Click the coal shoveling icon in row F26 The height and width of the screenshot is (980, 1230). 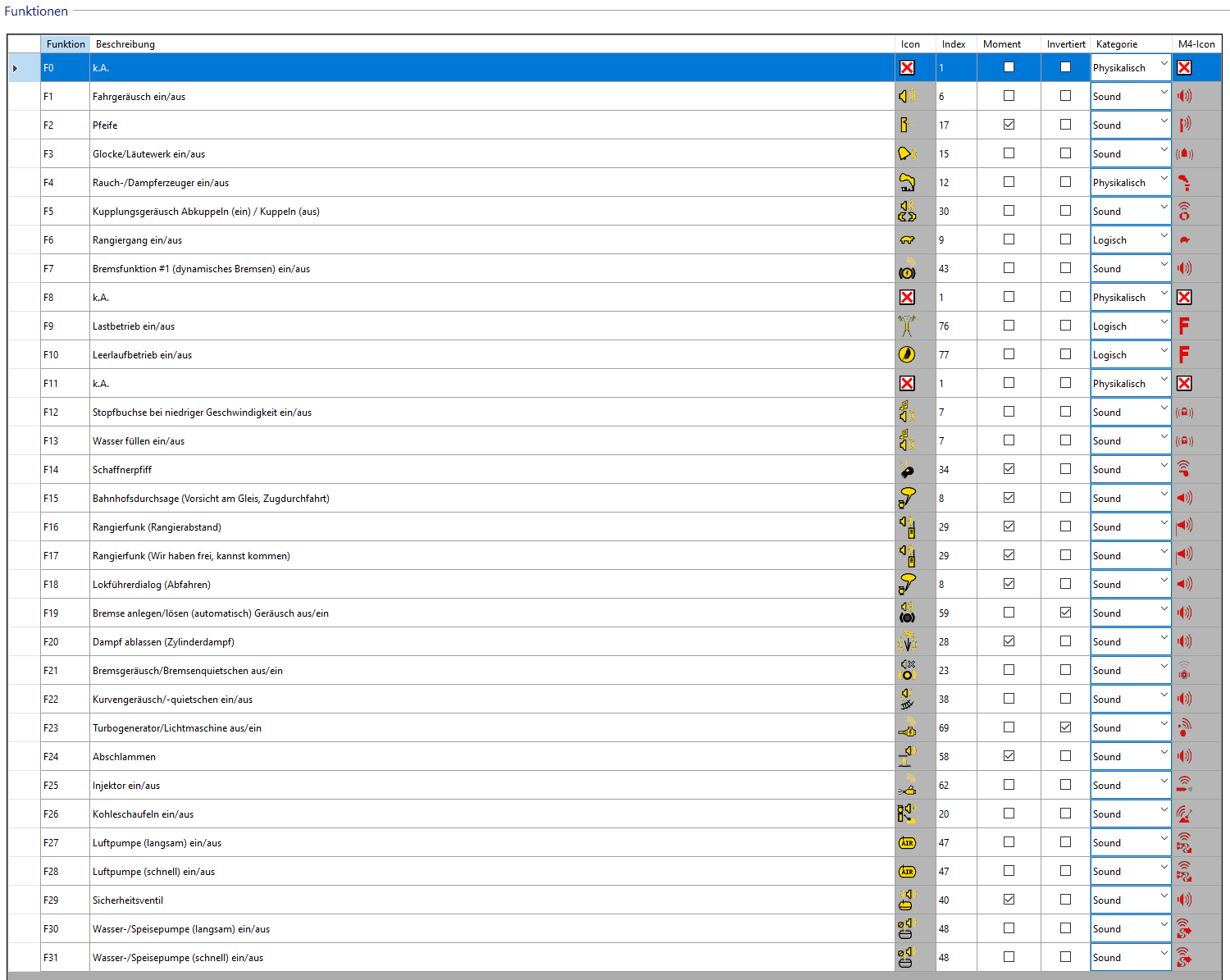coord(906,814)
